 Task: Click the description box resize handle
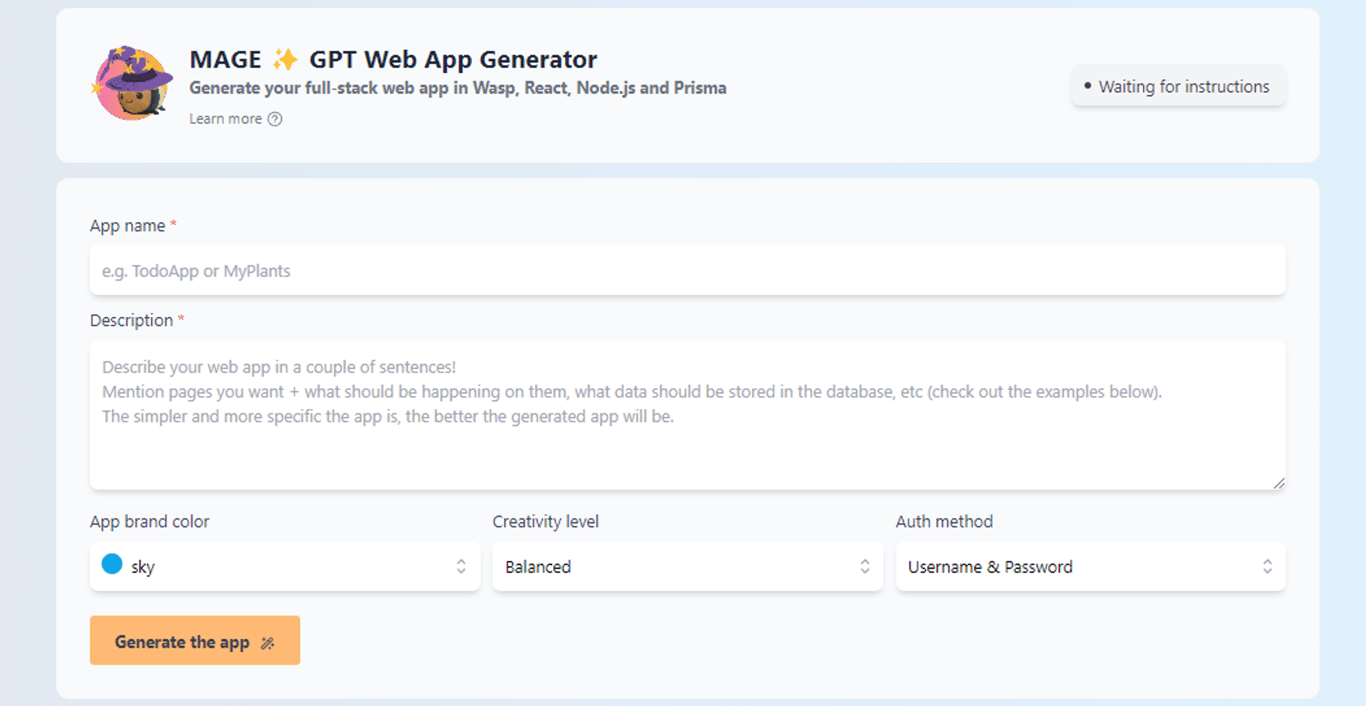[1278, 483]
